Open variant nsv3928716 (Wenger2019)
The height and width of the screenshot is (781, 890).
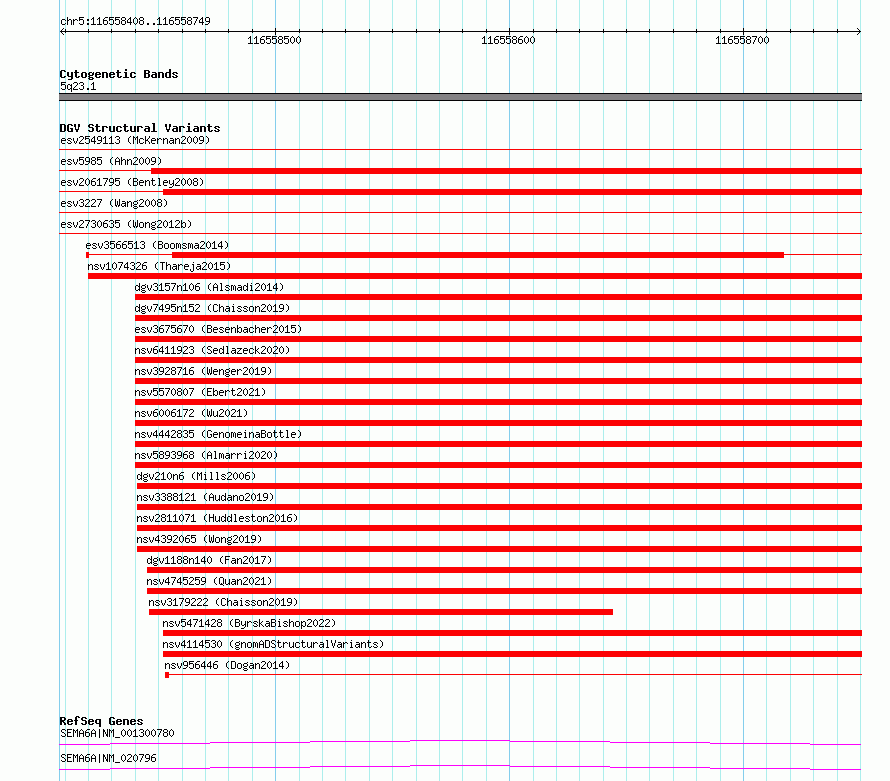203,371
